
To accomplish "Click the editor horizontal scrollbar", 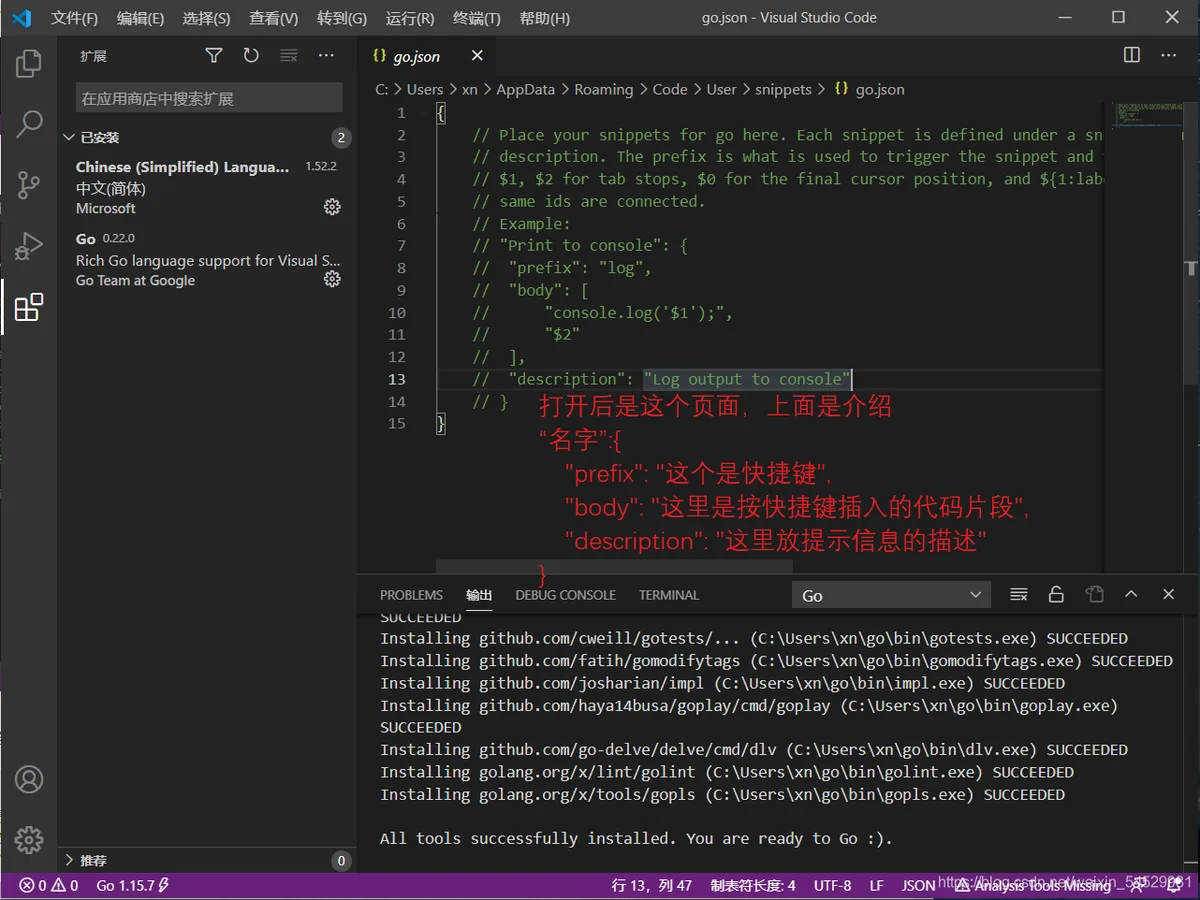I will point(614,568).
